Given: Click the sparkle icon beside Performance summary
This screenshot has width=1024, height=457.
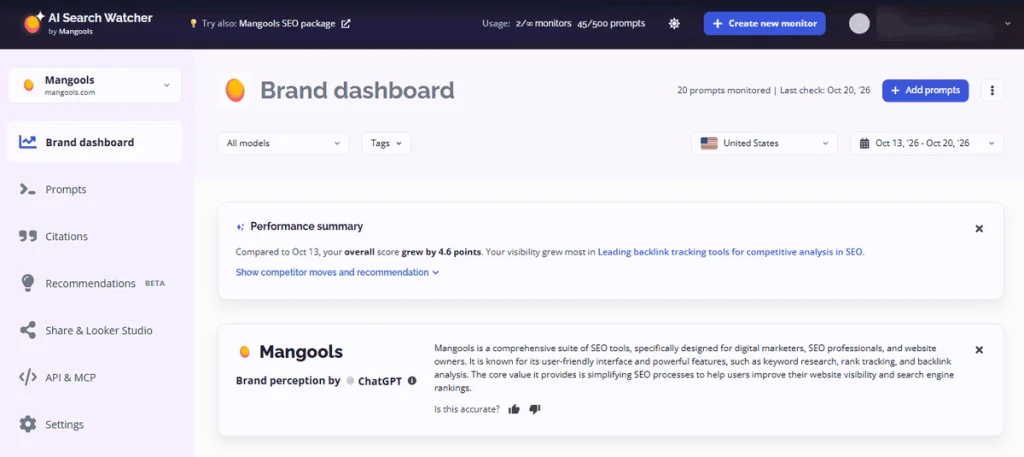Looking at the screenshot, I should pyautogui.click(x=240, y=227).
